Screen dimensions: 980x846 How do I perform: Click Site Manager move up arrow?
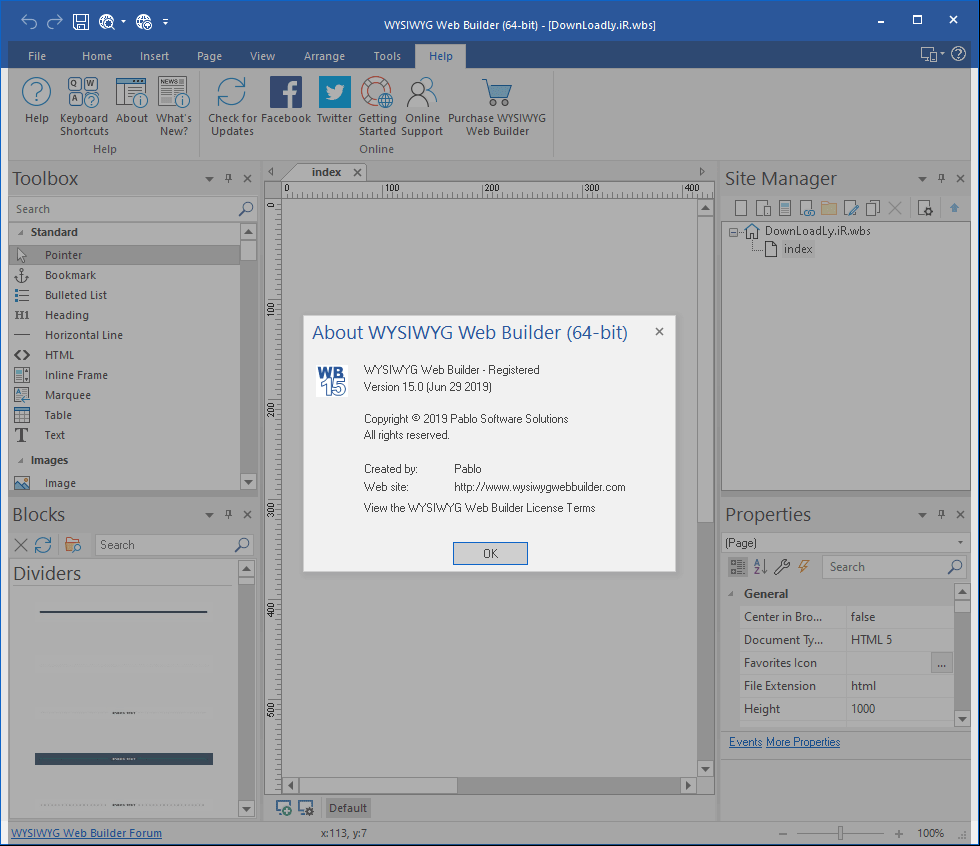point(954,208)
